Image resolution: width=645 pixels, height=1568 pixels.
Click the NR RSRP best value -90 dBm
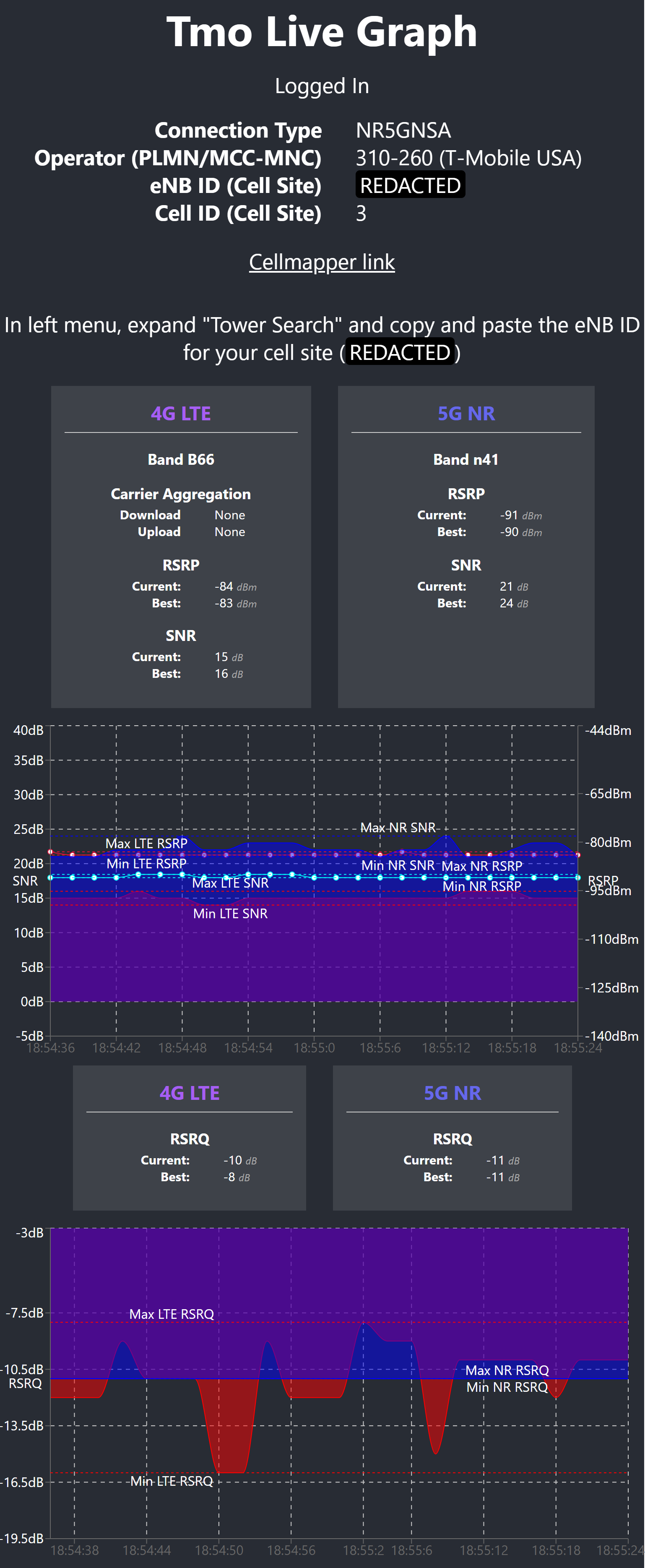pos(521,532)
